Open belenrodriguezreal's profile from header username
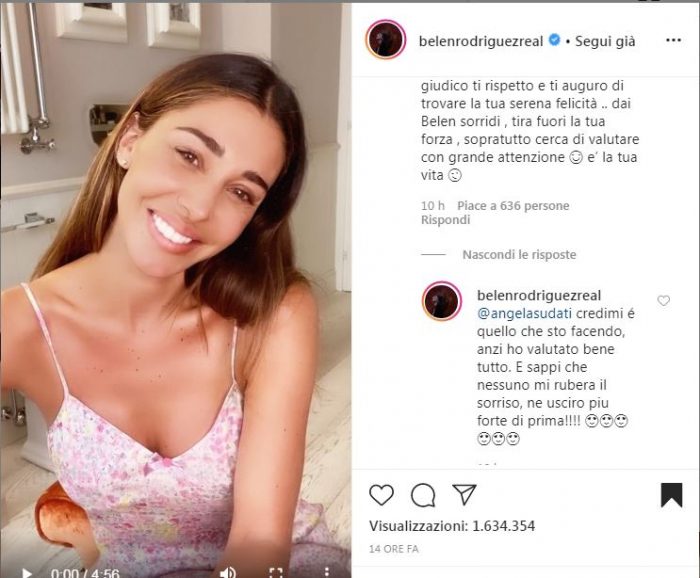Viewport: 700px width, 578px height. 481,41
